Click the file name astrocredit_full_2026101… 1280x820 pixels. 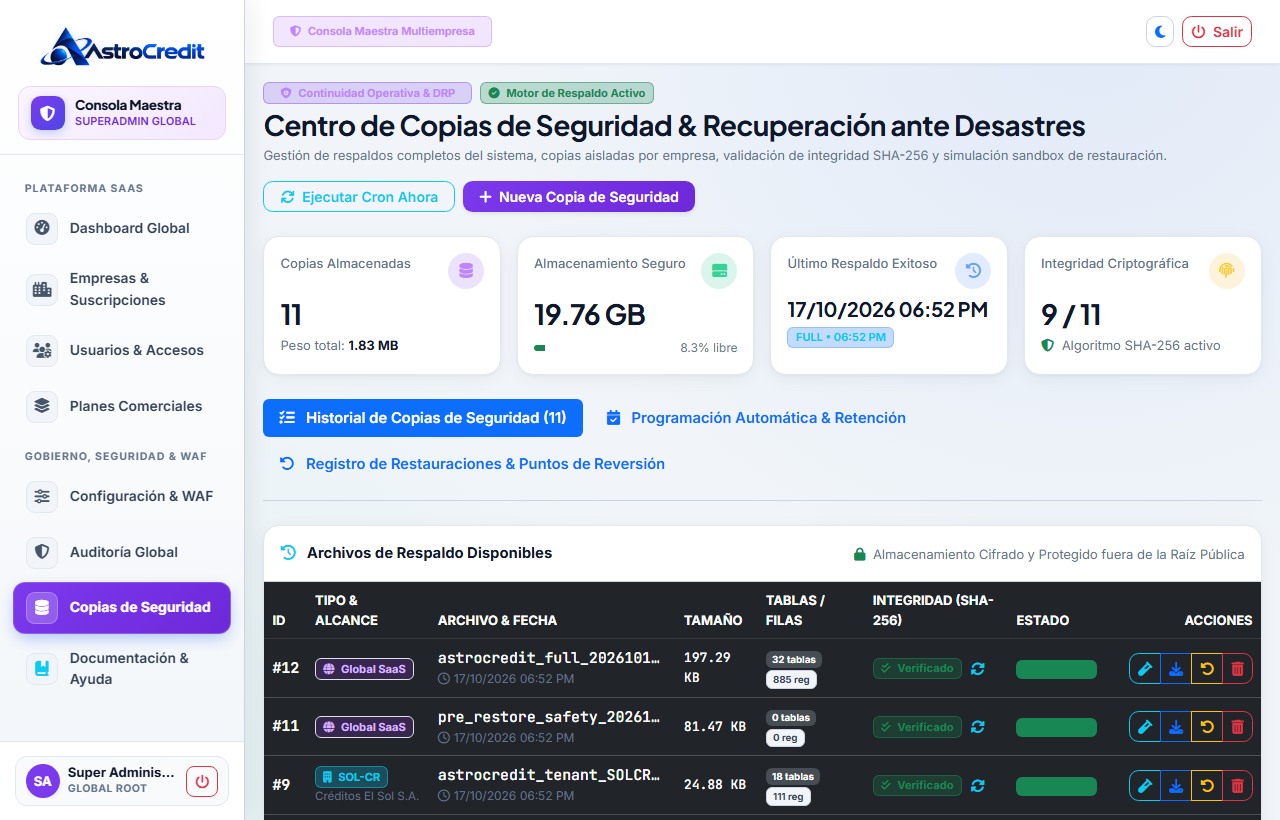point(549,658)
